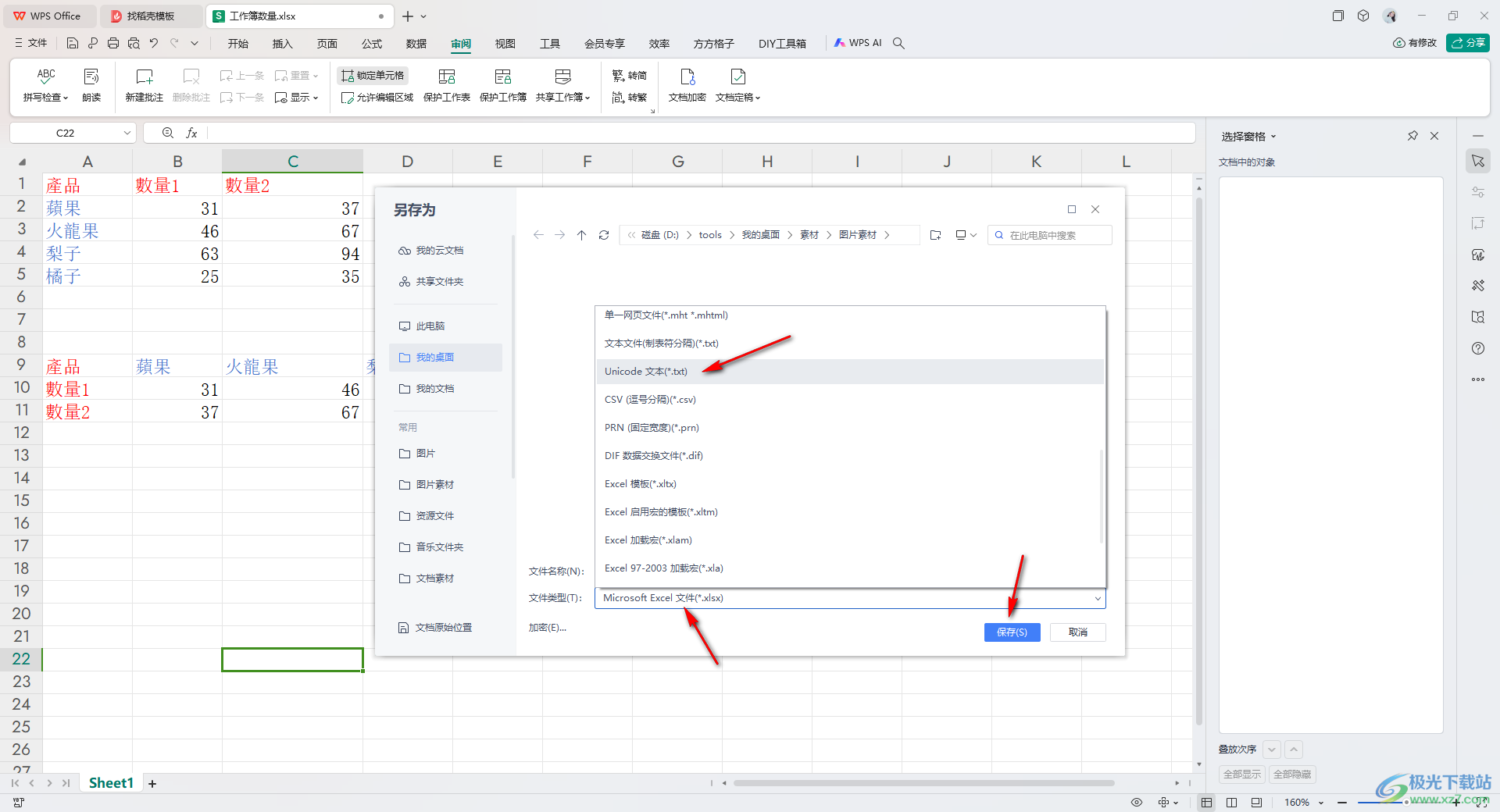
Task: Open allow edit ranges
Action: pos(377,98)
